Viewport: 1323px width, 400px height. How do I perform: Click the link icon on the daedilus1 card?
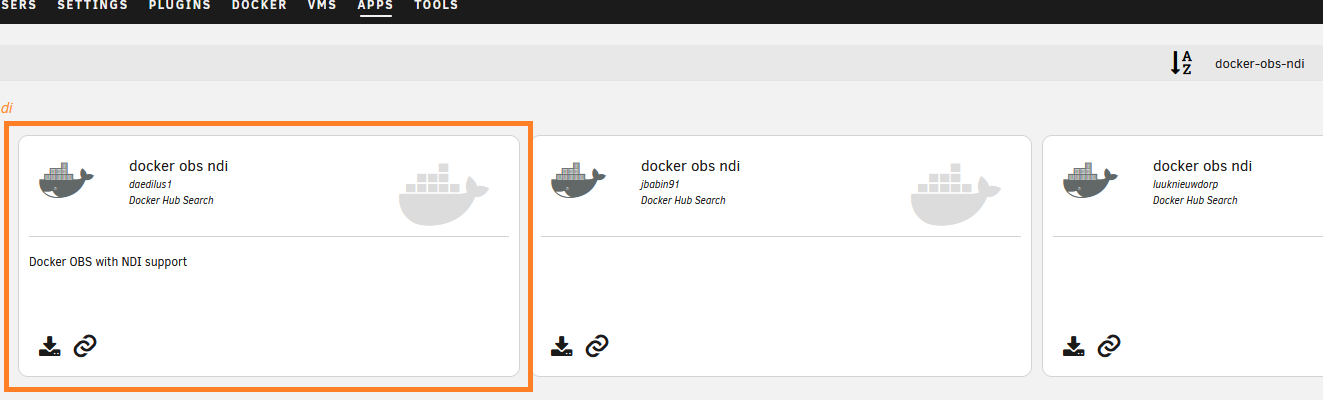point(85,347)
